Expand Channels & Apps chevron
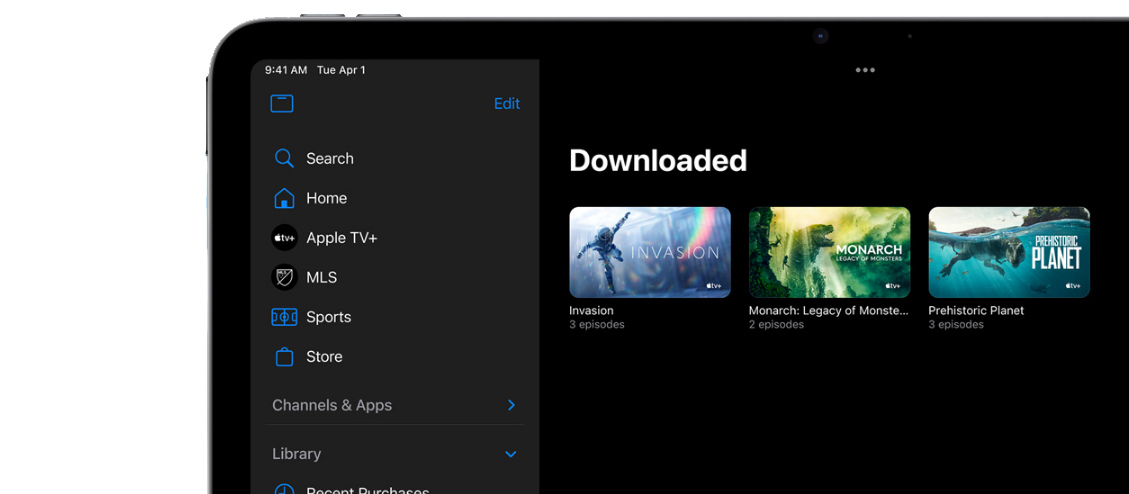 point(511,405)
